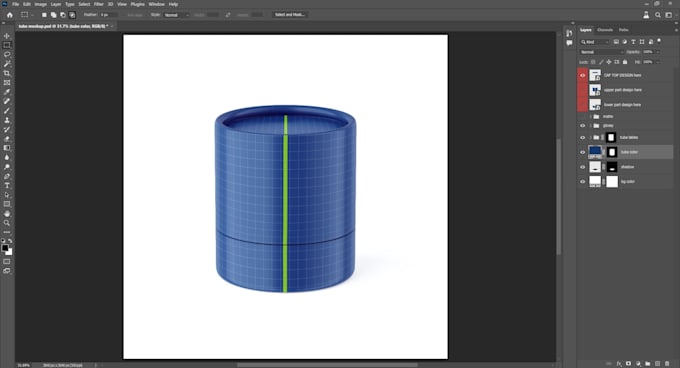Viewport: 680px width, 368px height.
Task: Select the Frame tool
Action: [x=7, y=82]
